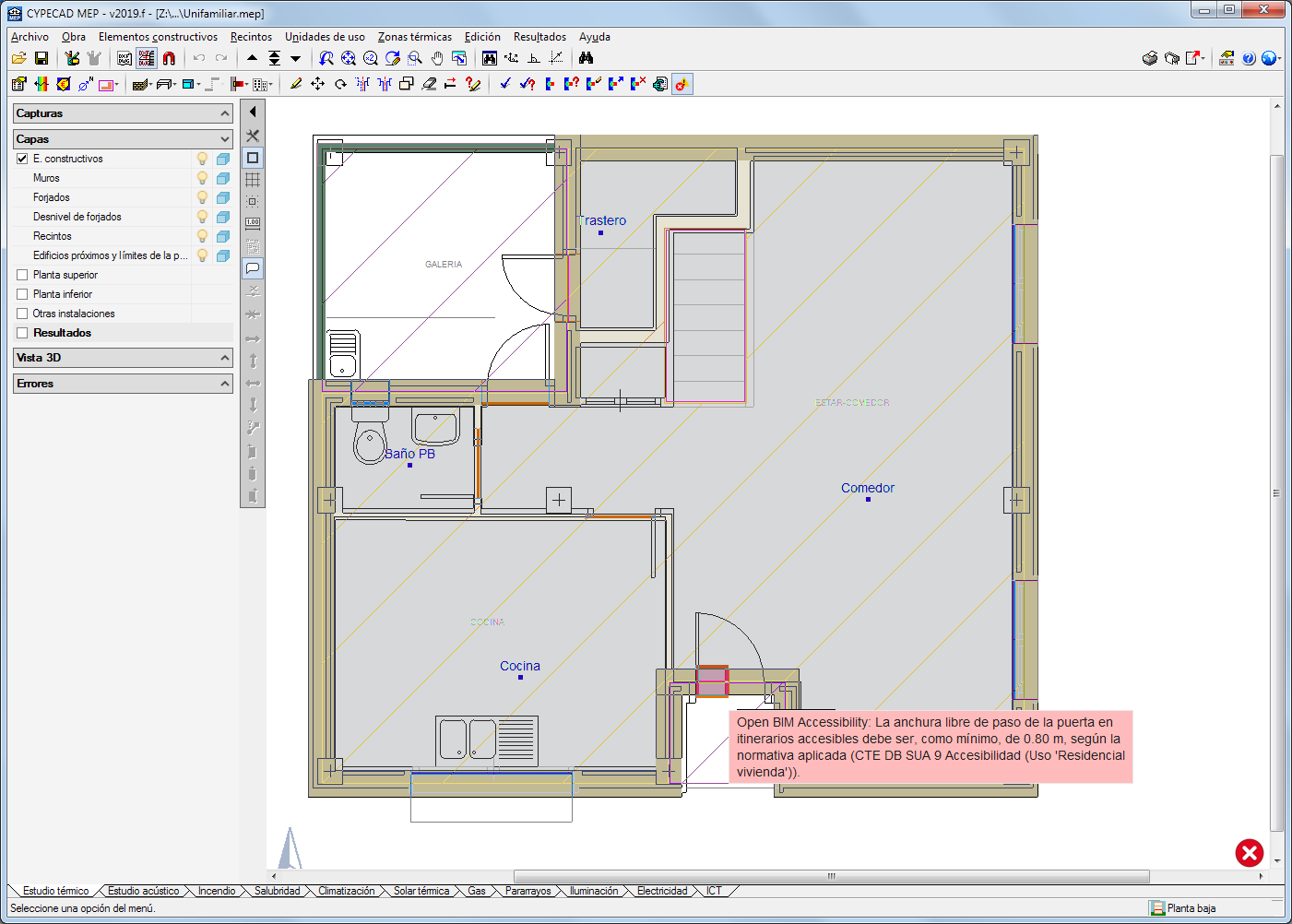The height and width of the screenshot is (924, 1292).
Task: Activate the pan hand tool
Action: [x=437, y=58]
